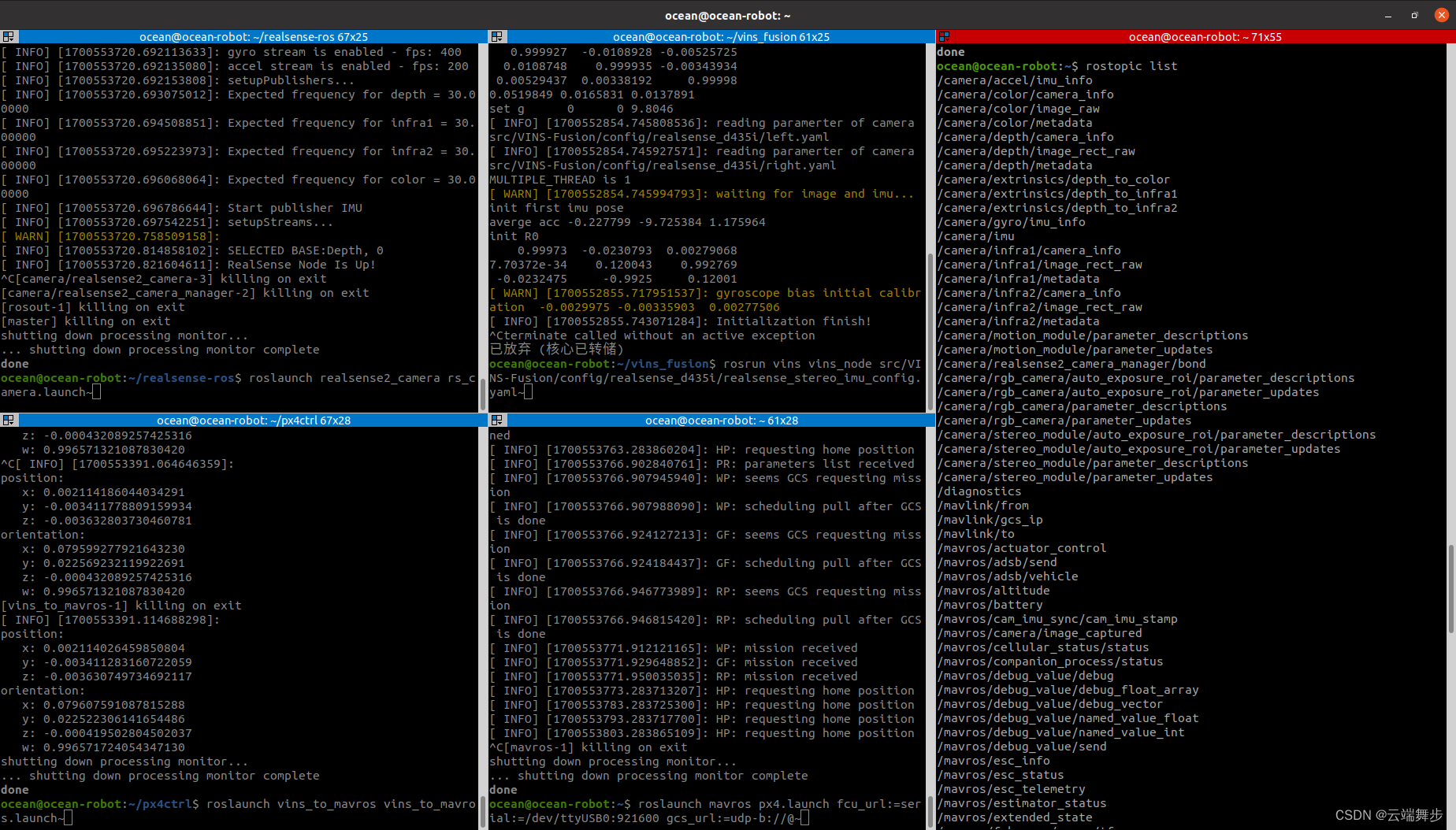
Task: Open the grid menu icon of the realsense-ros pane
Action: [x=9, y=36]
